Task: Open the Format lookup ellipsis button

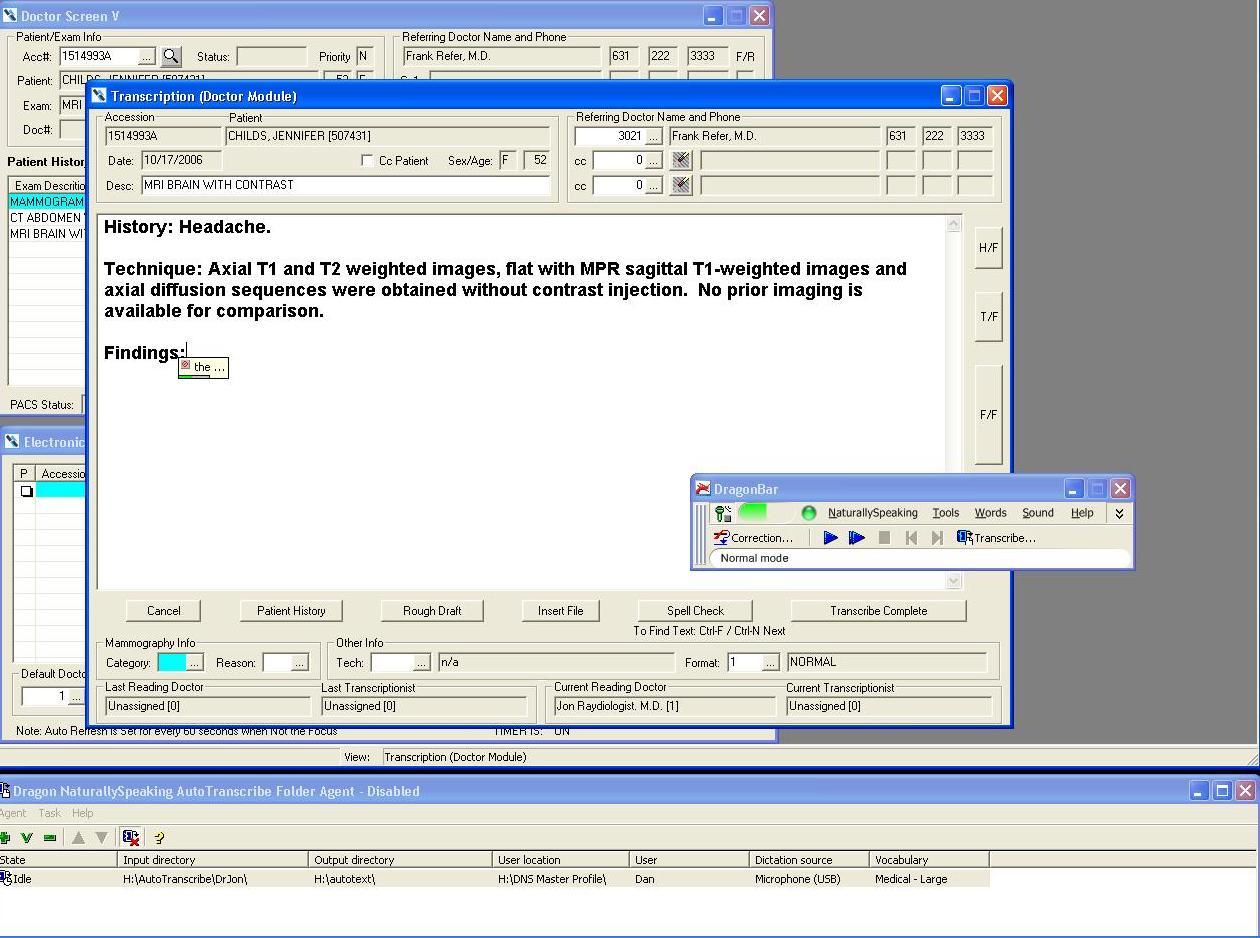Action: click(769, 663)
